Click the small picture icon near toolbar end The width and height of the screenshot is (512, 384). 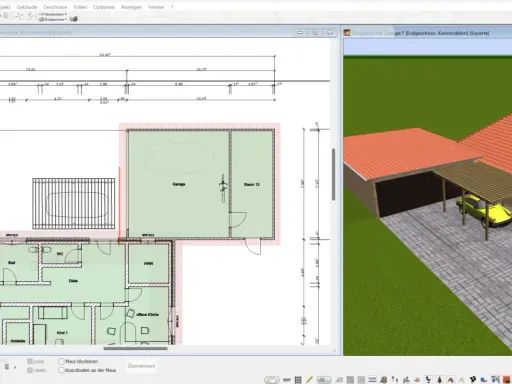[x=496, y=380]
